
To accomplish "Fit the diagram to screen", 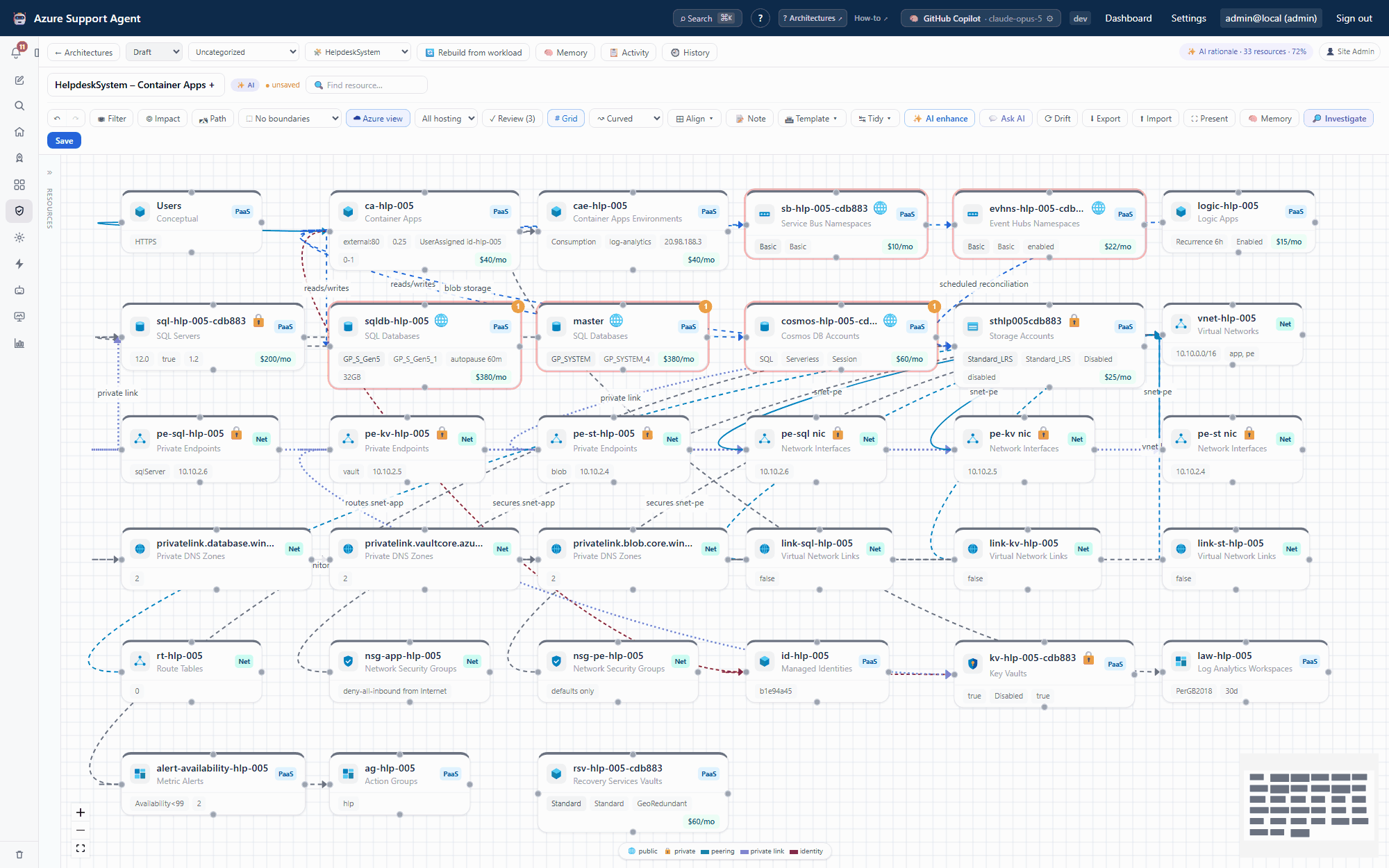I will pyautogui.click(x=81, y=848).
